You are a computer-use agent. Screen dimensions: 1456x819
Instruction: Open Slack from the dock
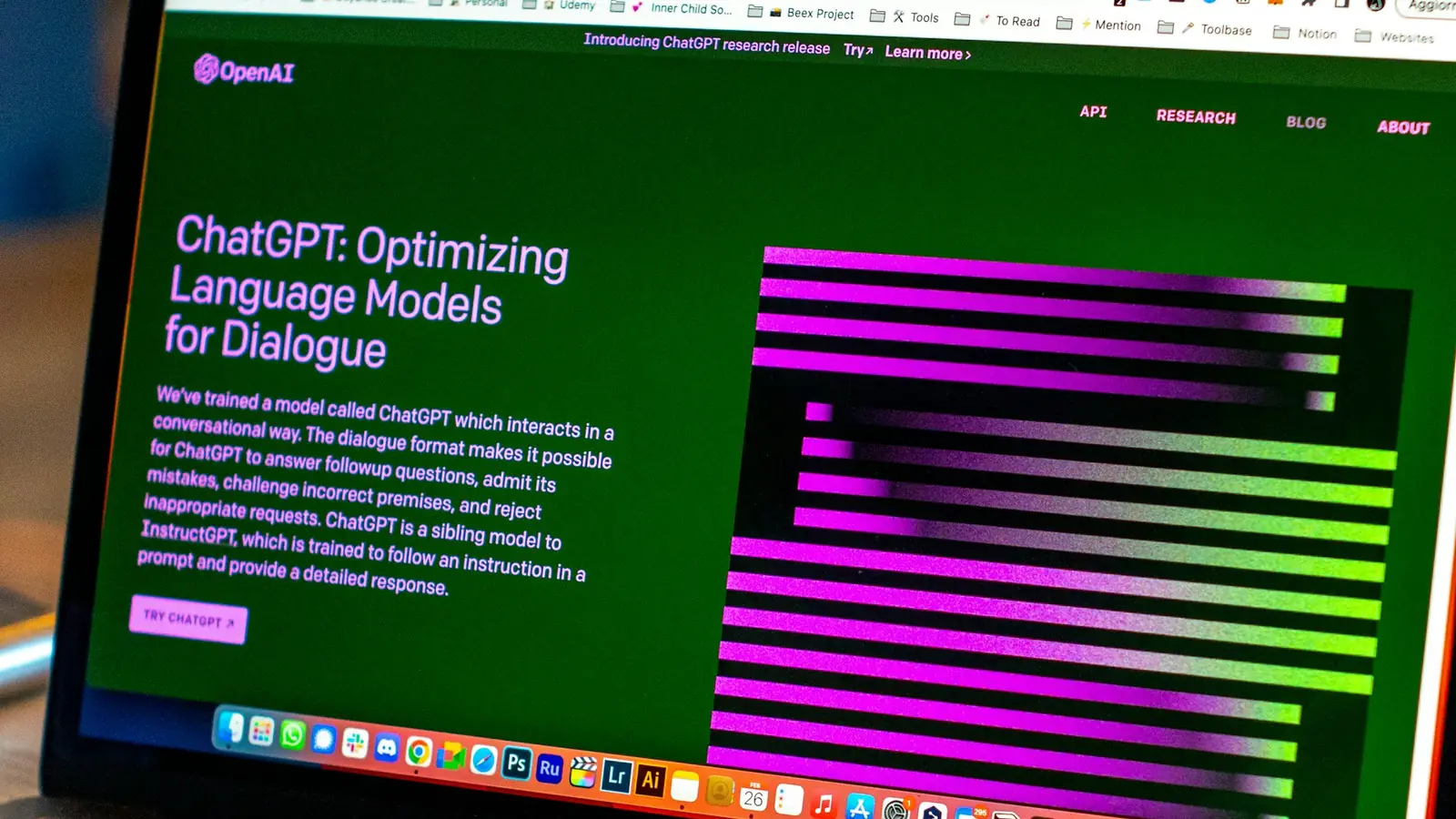[x=355, y=743]
